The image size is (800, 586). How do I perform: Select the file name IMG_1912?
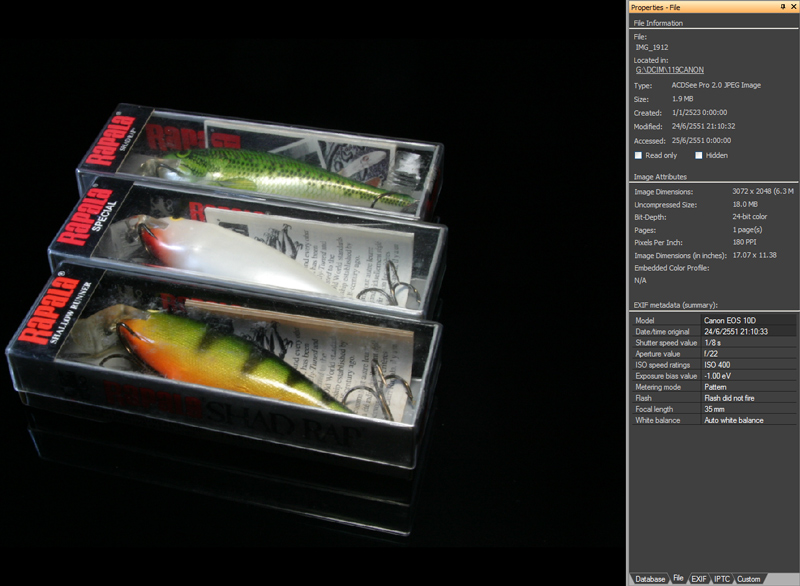click(x=652, y=47)
